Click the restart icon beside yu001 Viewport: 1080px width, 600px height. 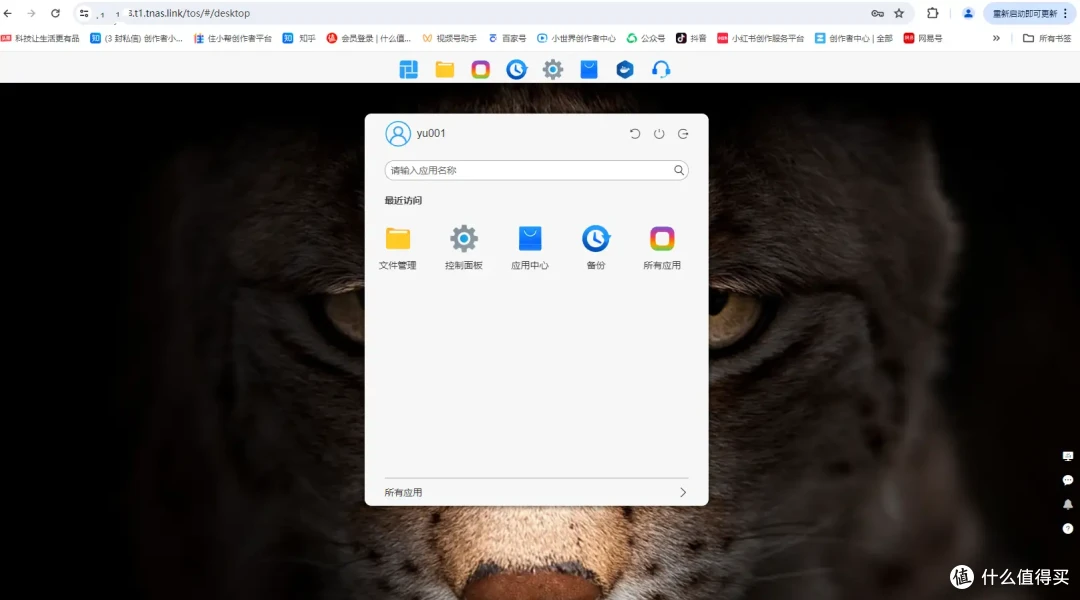point(635,134)
